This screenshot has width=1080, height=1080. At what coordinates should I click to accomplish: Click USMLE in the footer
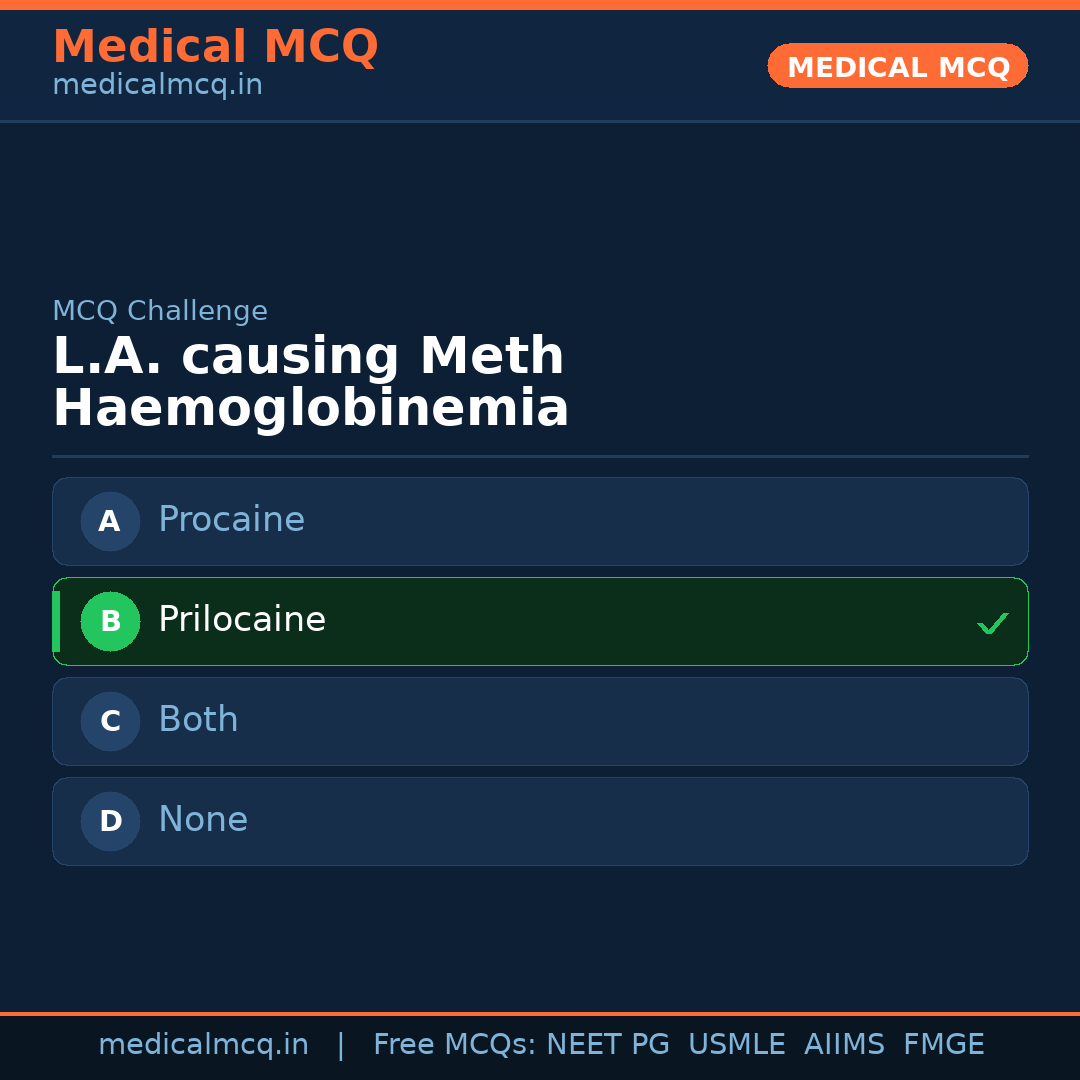pyautogui.click(x=736, y=1045)
